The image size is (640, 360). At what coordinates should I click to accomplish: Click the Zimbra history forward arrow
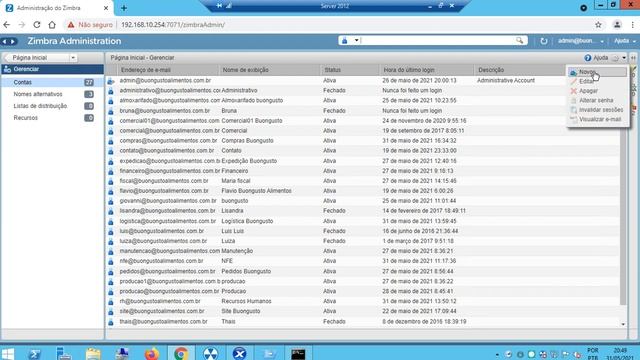coord(13,41)
